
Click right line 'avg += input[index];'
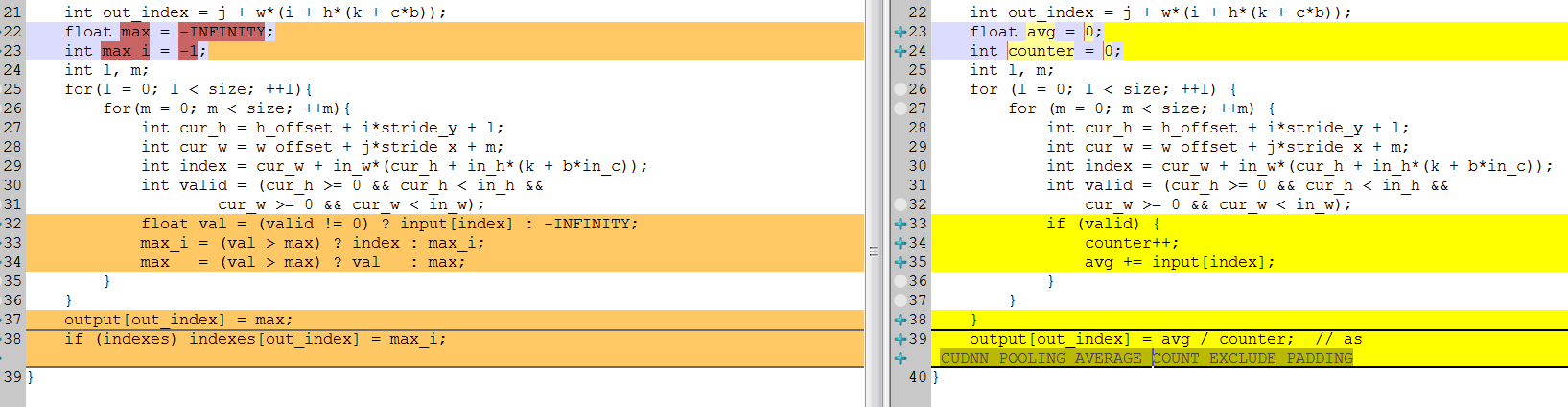[x=1180, y=262]
